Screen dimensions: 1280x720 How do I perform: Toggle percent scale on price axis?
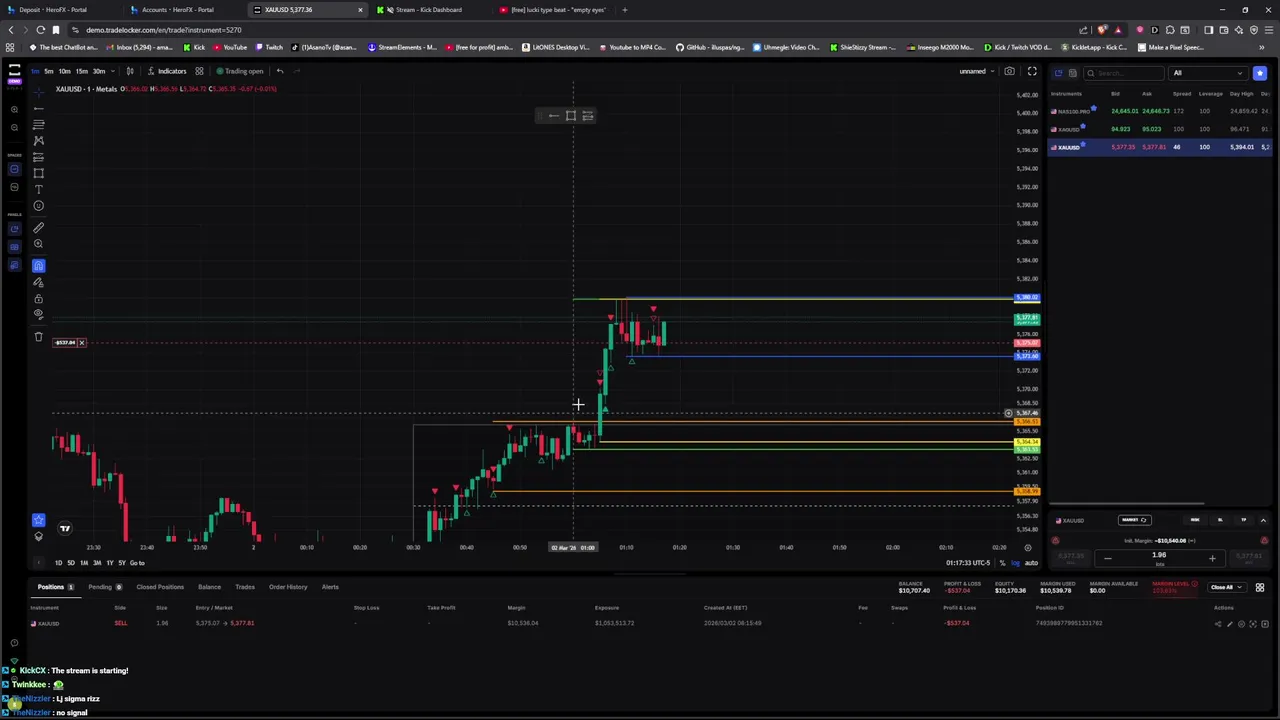tap(1003, 563)
